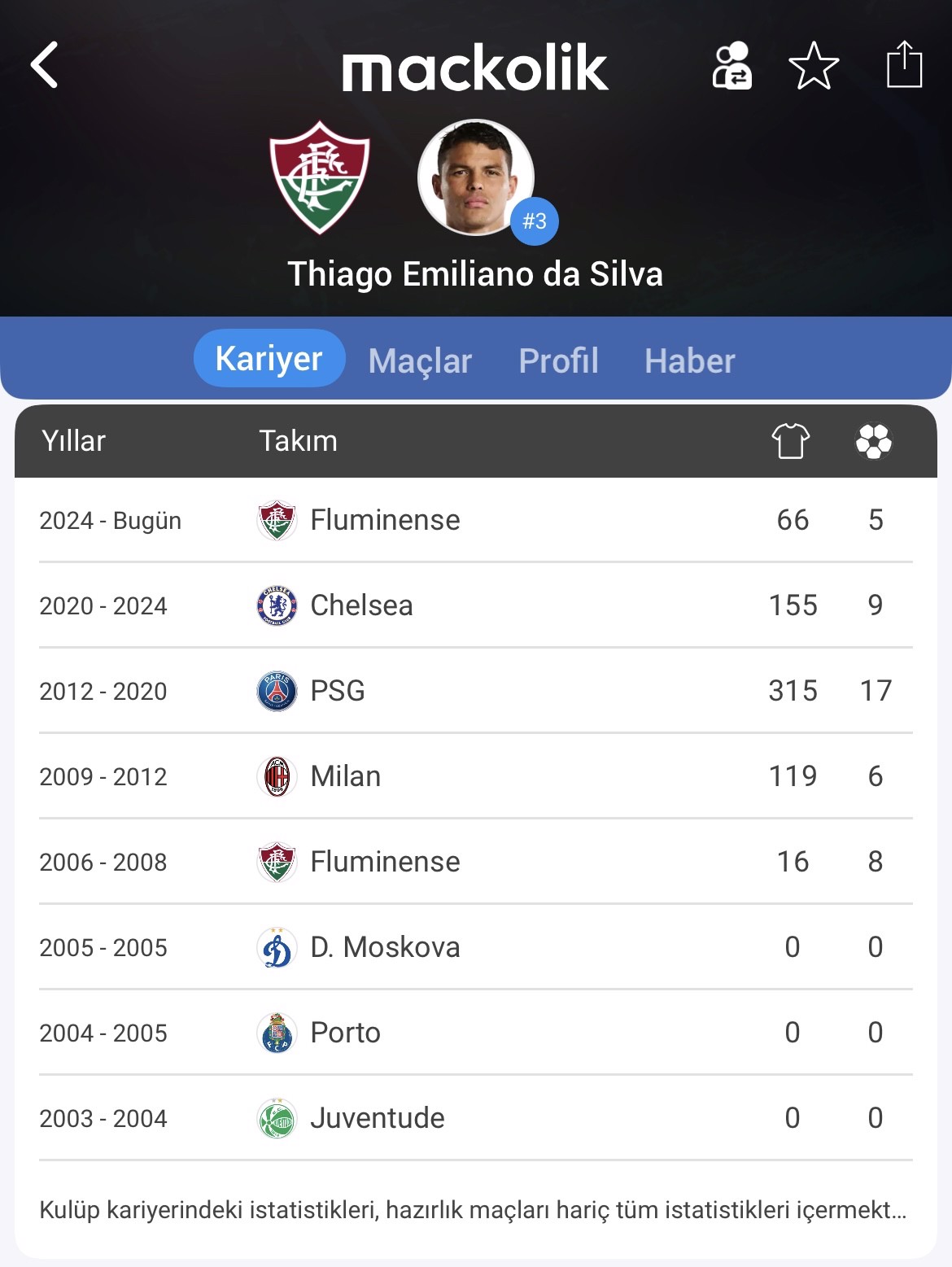Image resolution: width=952 pixels, height=1267 pixels.
Task: Tap the shirt appearances column icon
Action: coord(790,441)
